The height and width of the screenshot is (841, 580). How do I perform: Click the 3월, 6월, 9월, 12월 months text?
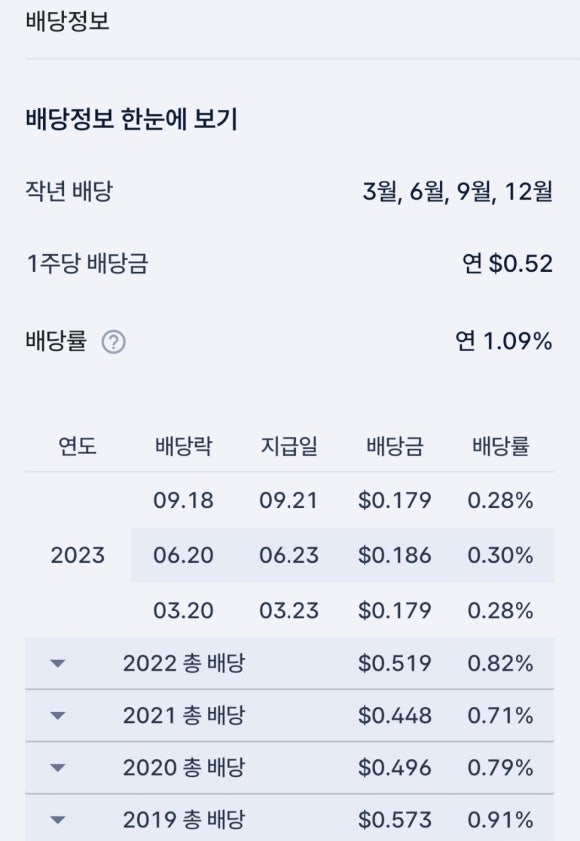[x=458, y=191]
